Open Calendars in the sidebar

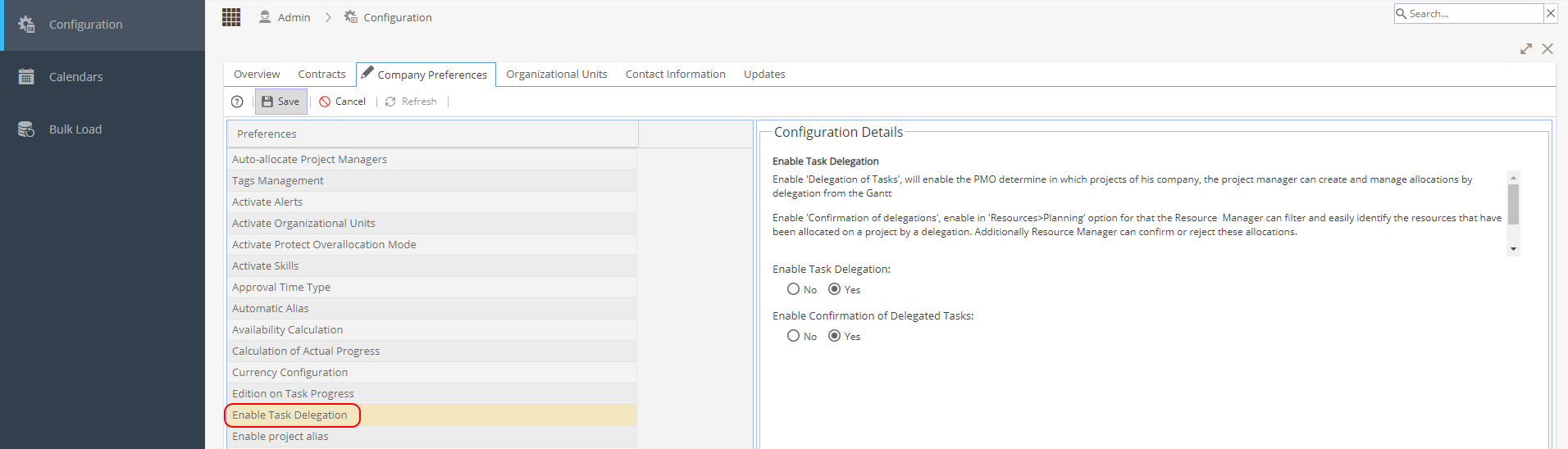point(103,76)
